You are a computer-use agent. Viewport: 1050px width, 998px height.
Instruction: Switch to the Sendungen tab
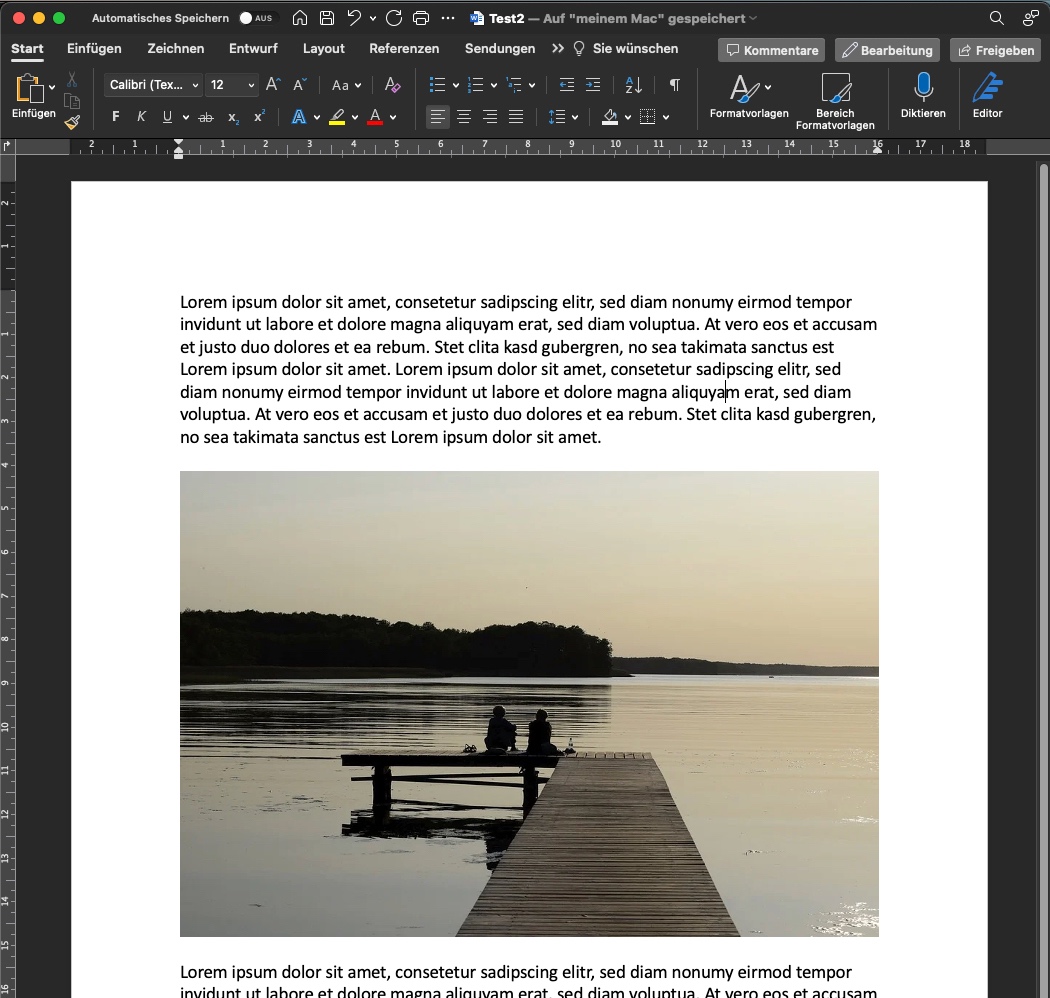[x=500, y=48]
